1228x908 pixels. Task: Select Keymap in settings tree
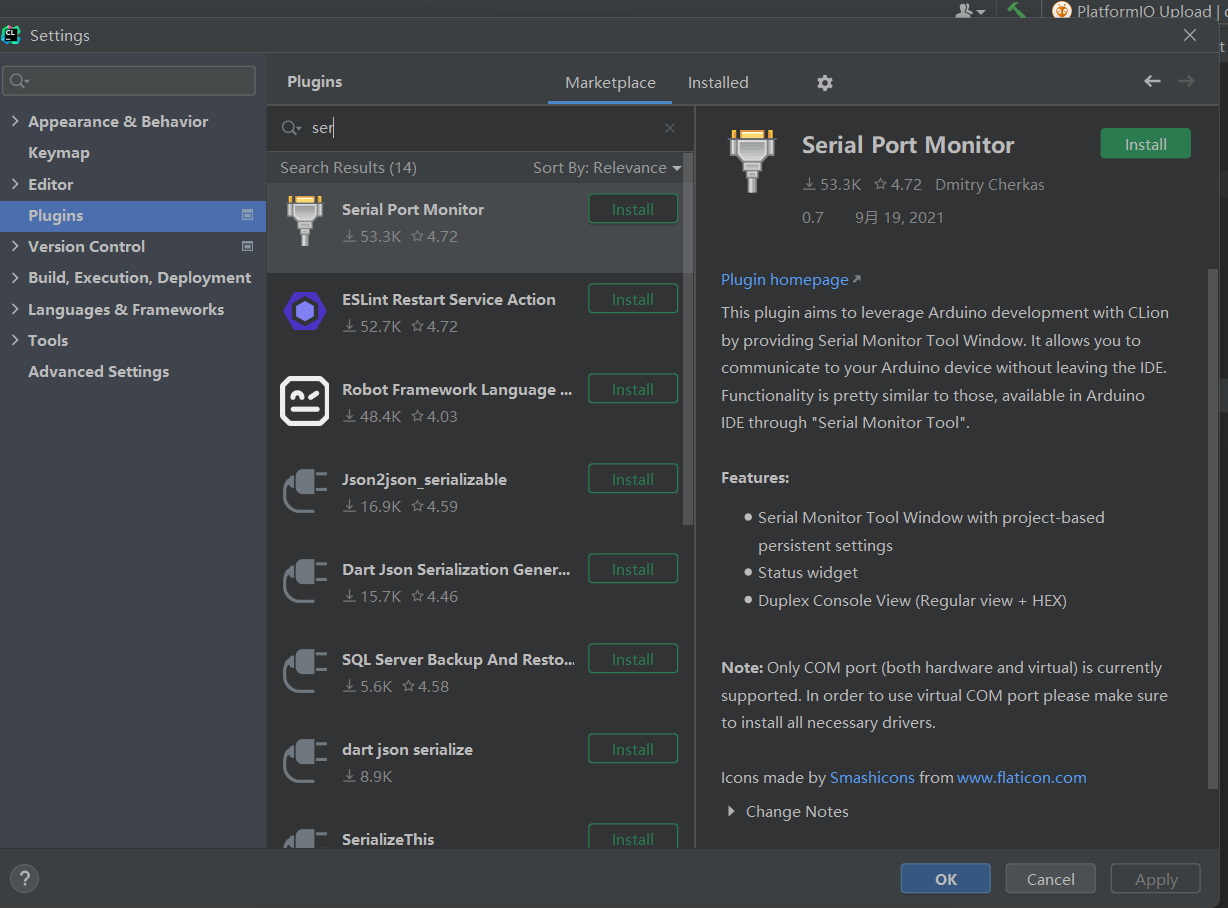coord(59,153)
